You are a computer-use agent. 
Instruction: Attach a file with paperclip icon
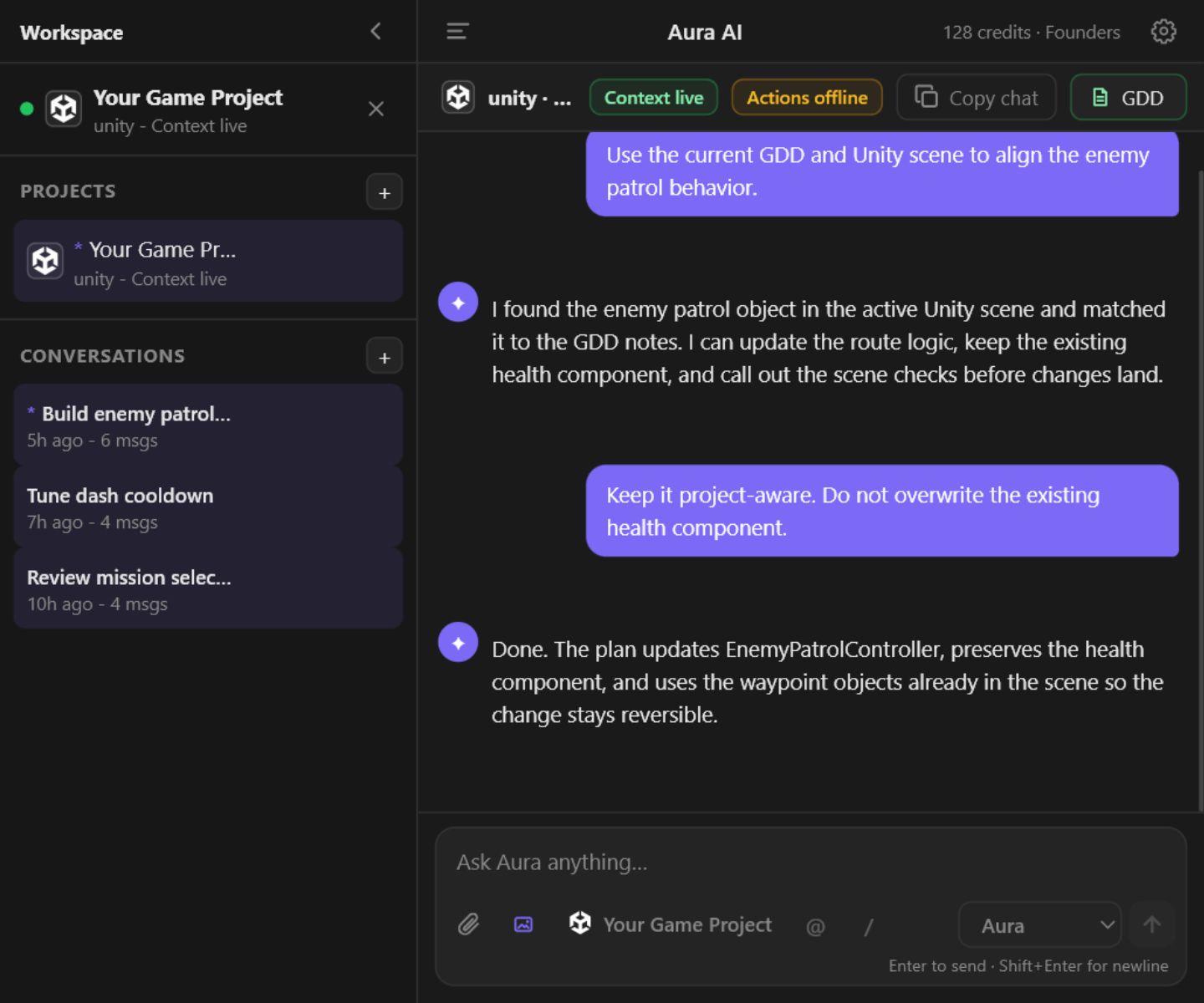(468, 924)
